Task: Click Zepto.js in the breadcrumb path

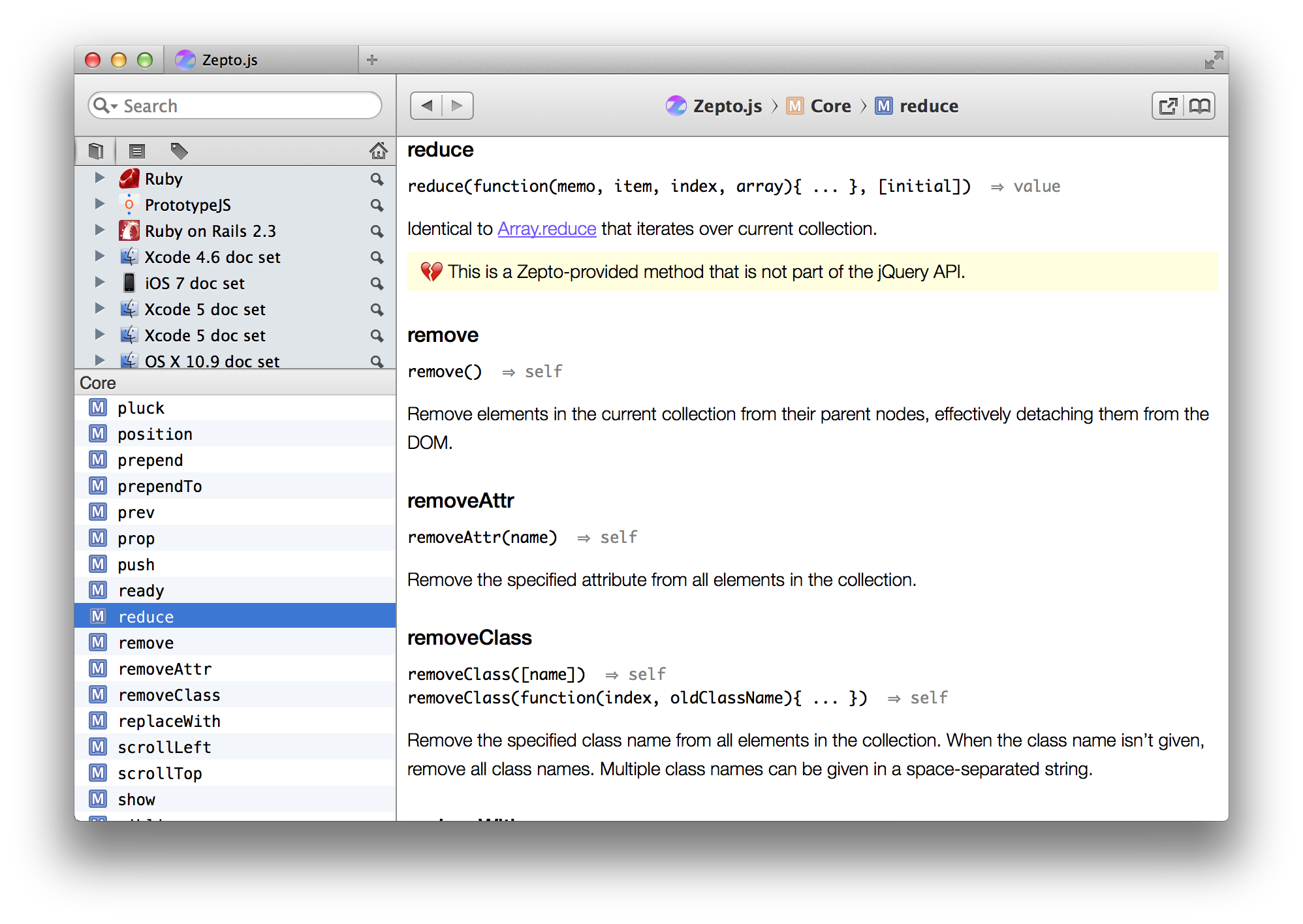Action: [727, 106]
